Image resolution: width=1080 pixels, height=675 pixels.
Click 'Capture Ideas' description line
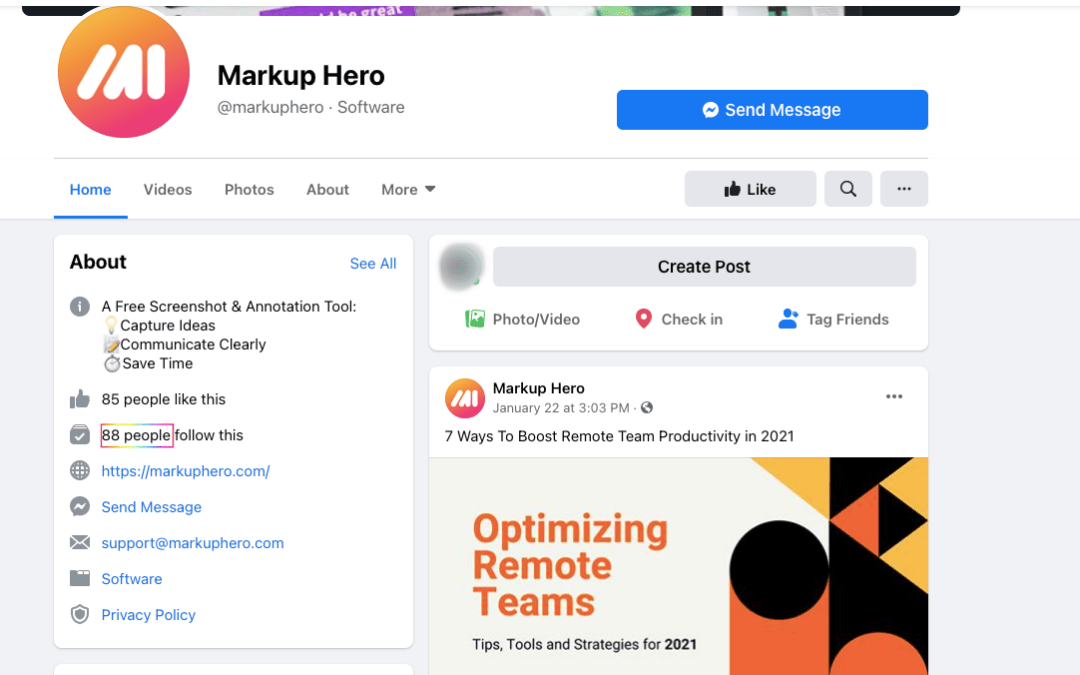pyautogui.click(x=167, y=325)
